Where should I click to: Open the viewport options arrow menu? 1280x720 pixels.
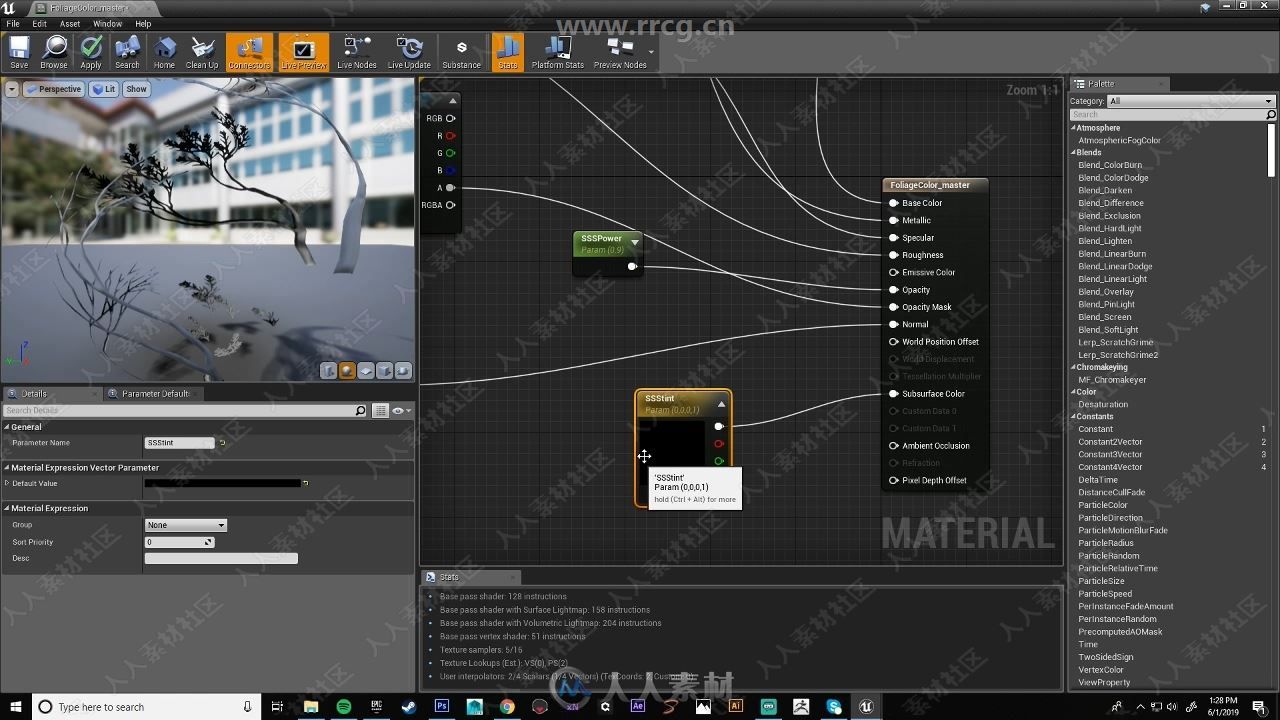click(x=12, y=89)
